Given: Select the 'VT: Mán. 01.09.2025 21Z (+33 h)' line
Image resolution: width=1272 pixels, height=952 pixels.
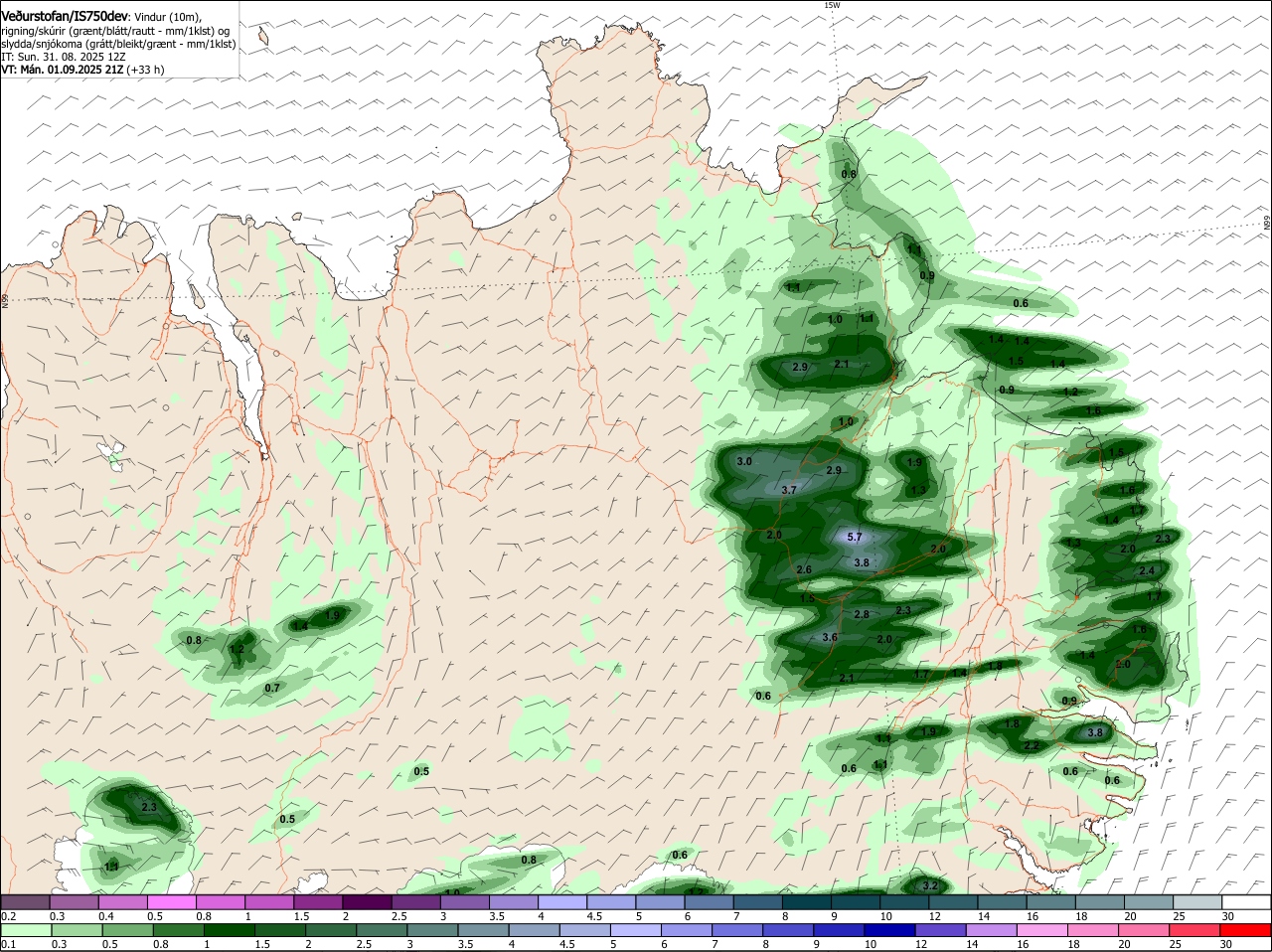Looking at the screenshot, I should pos(82,70).
